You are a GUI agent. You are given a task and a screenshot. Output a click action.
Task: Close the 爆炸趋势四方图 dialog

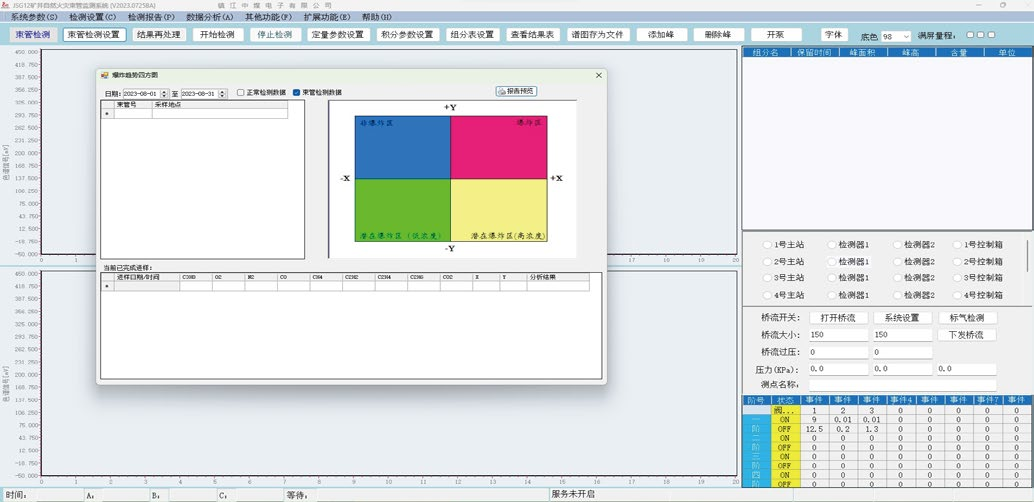[598, 75]
